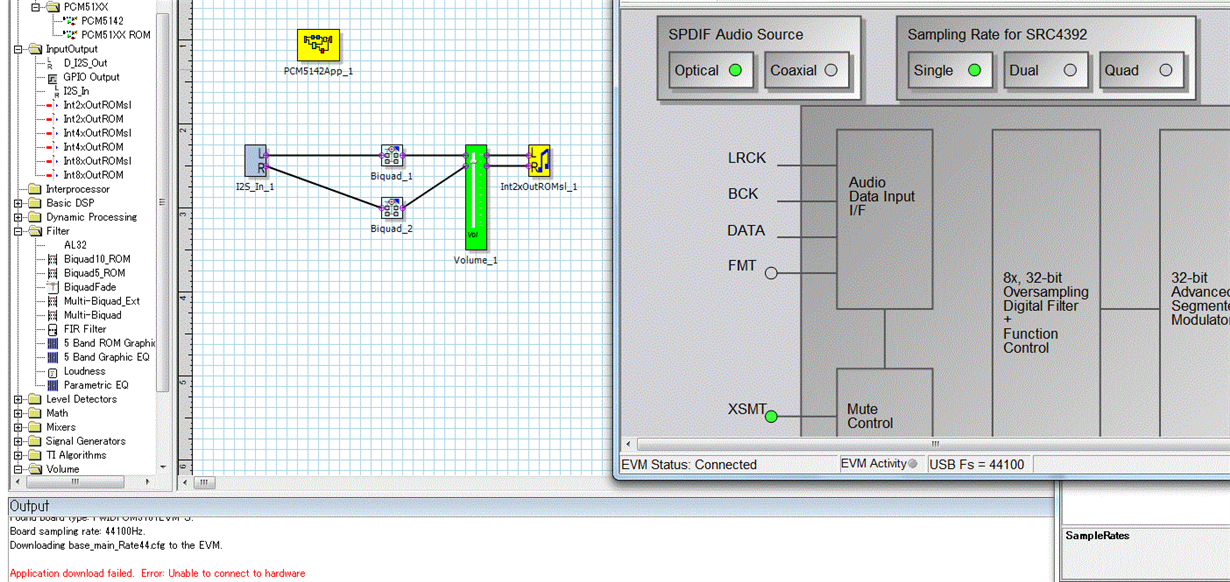
Task: Click the Multi-Biquad_Ext filter icon
Action: [53, 300]
